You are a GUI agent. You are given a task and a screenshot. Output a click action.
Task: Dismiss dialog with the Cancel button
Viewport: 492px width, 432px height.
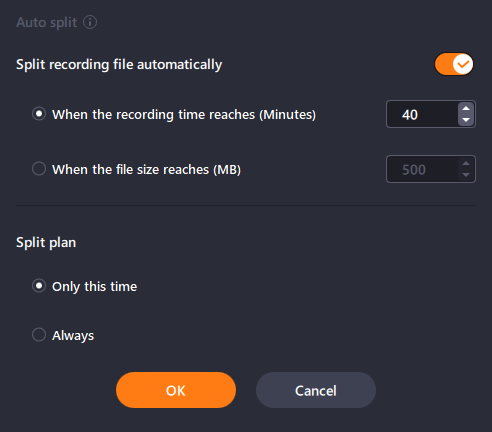[316, 390]
